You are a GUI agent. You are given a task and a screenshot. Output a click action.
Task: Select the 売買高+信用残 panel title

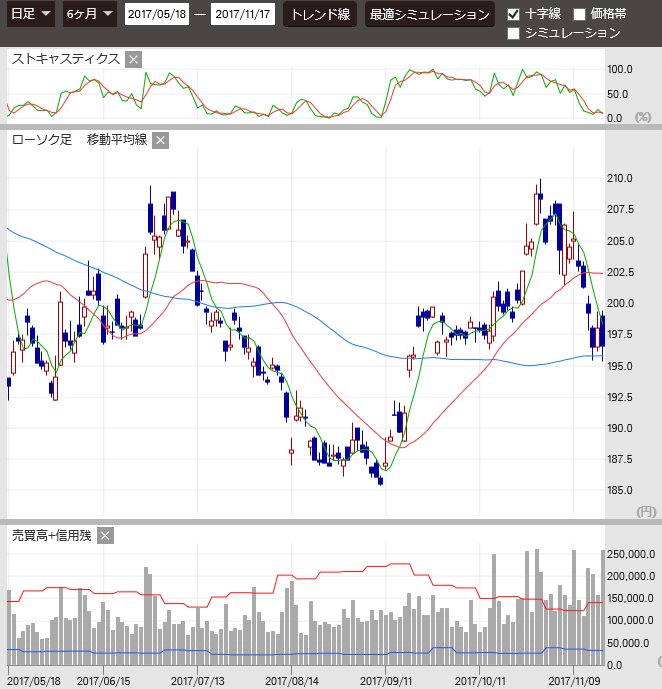click(x=51, y=536)
